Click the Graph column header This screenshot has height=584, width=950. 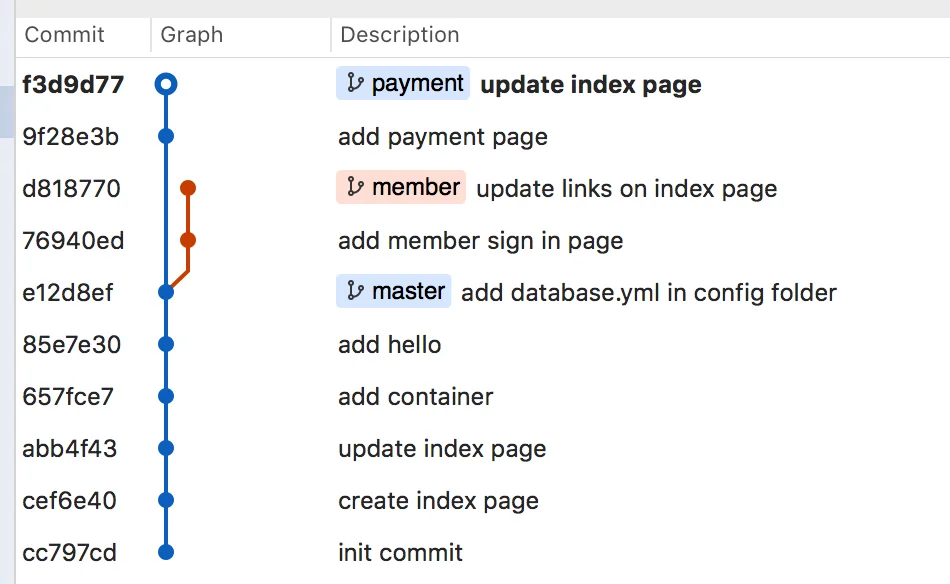tap(192, 34)
